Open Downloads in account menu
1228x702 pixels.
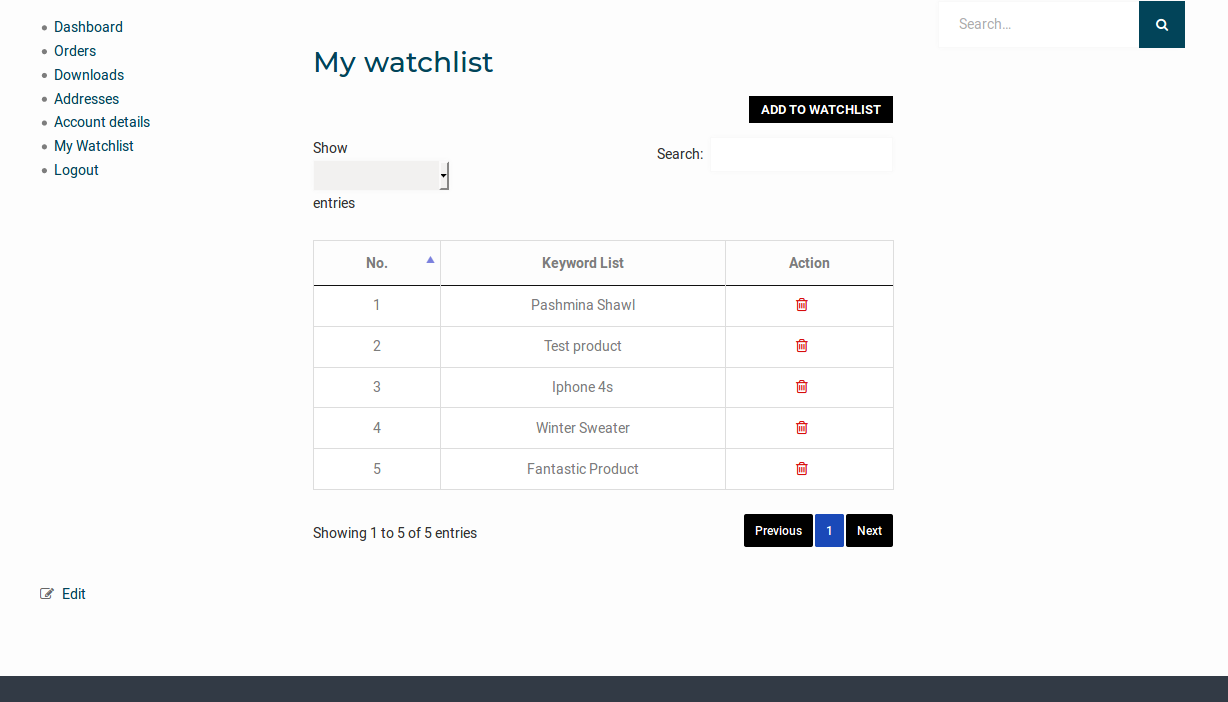click(89, 75)
